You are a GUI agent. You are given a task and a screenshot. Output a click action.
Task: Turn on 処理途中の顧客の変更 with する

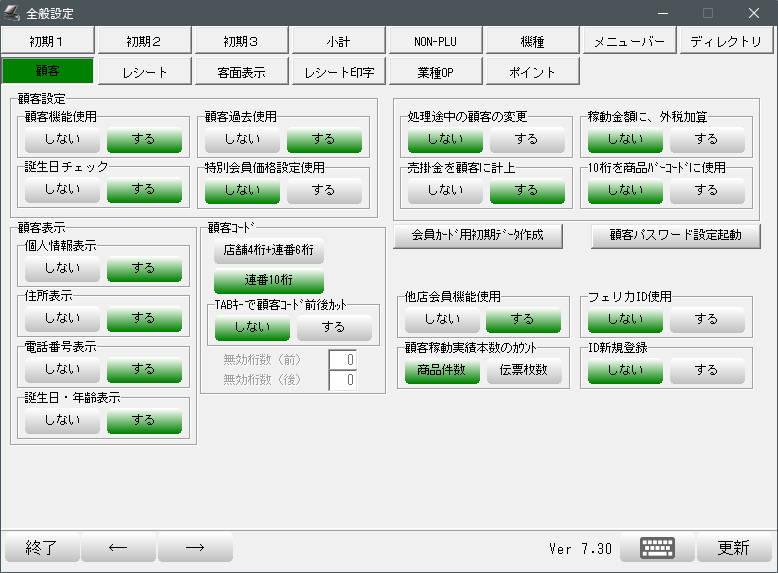pyautogui.click(x=527, y=139)
